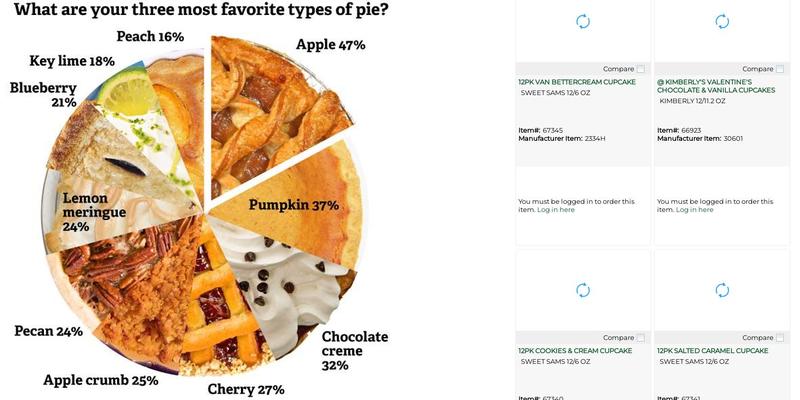Image resolution: width=800 pixels, height=400 pixels.
Task: Click 'Log in here' under item 67345
Action: pyautogui.click(x=556, y=210)
